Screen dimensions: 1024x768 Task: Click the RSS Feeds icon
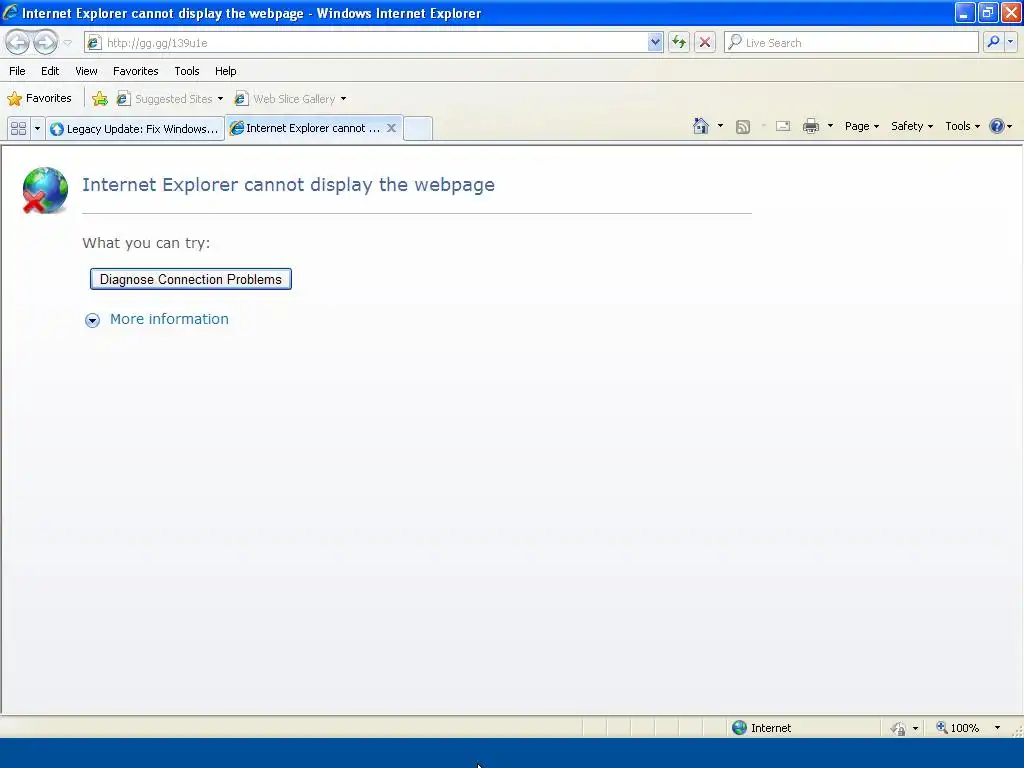tap(743, 127)
